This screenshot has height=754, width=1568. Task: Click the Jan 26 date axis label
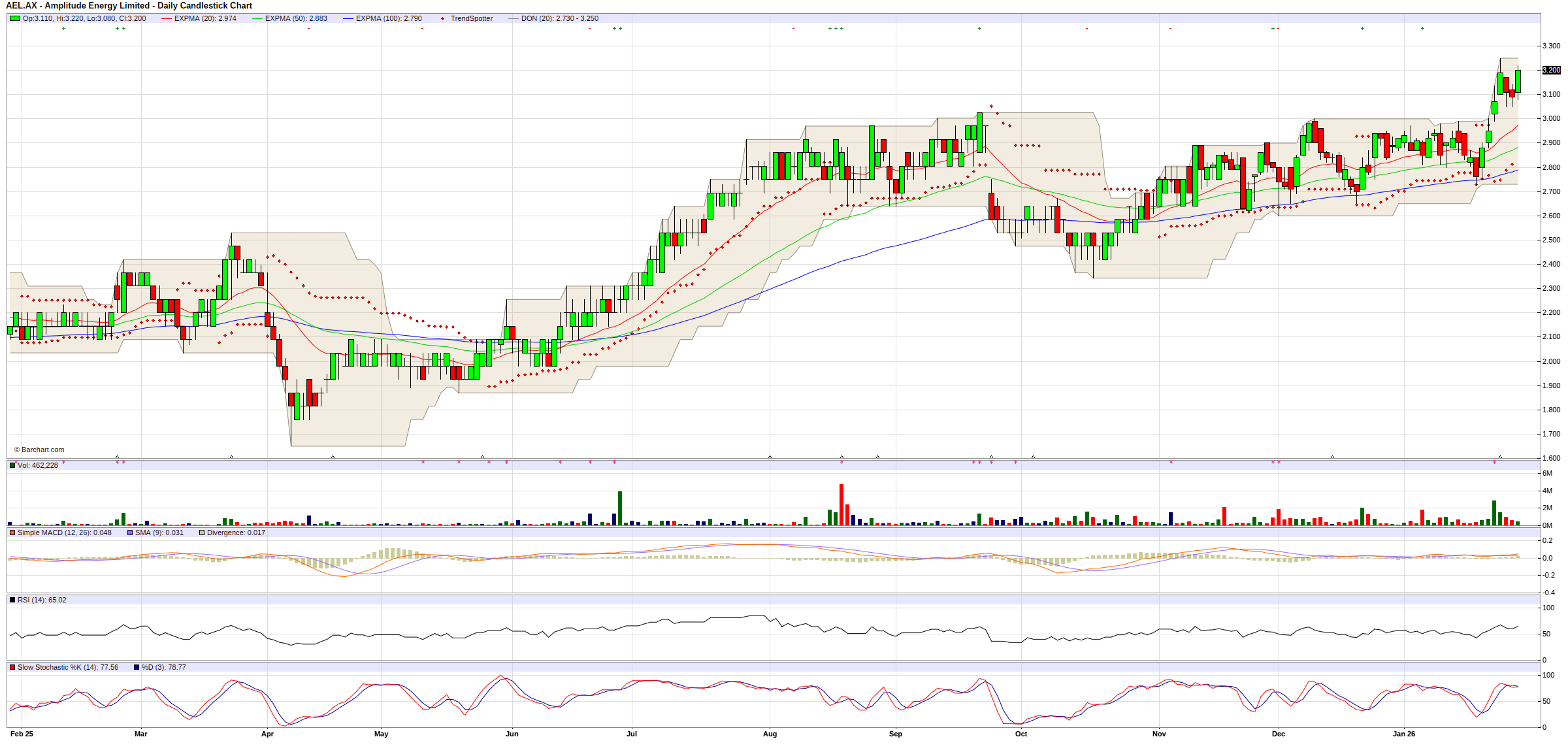(x=1403, y=734)
